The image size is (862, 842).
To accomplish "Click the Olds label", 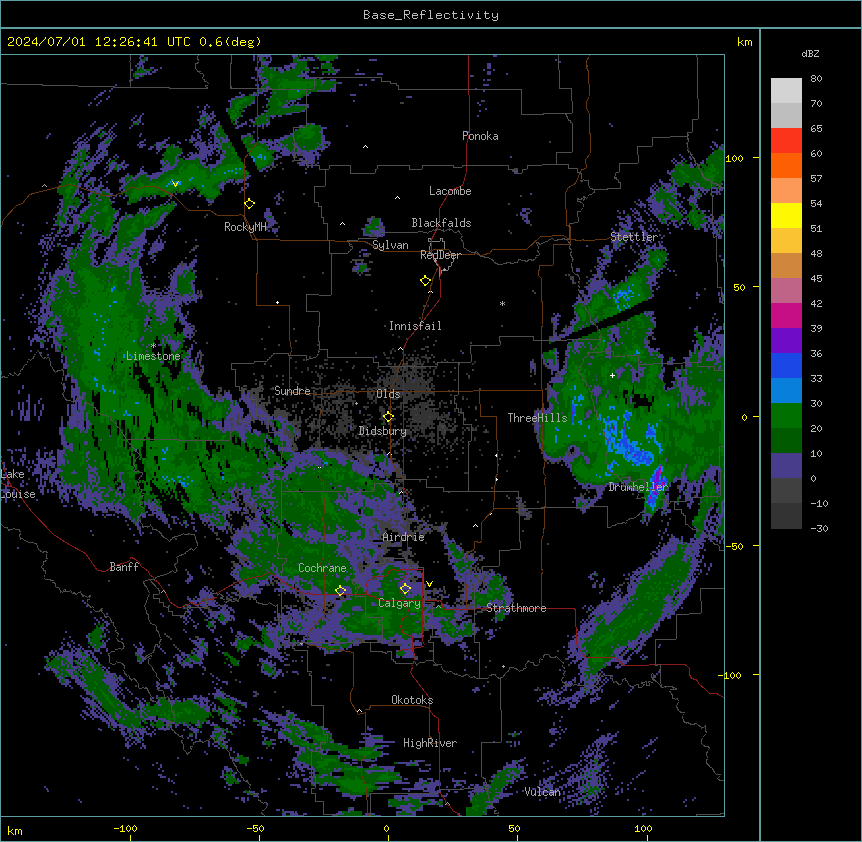I will tap(388, 394).
